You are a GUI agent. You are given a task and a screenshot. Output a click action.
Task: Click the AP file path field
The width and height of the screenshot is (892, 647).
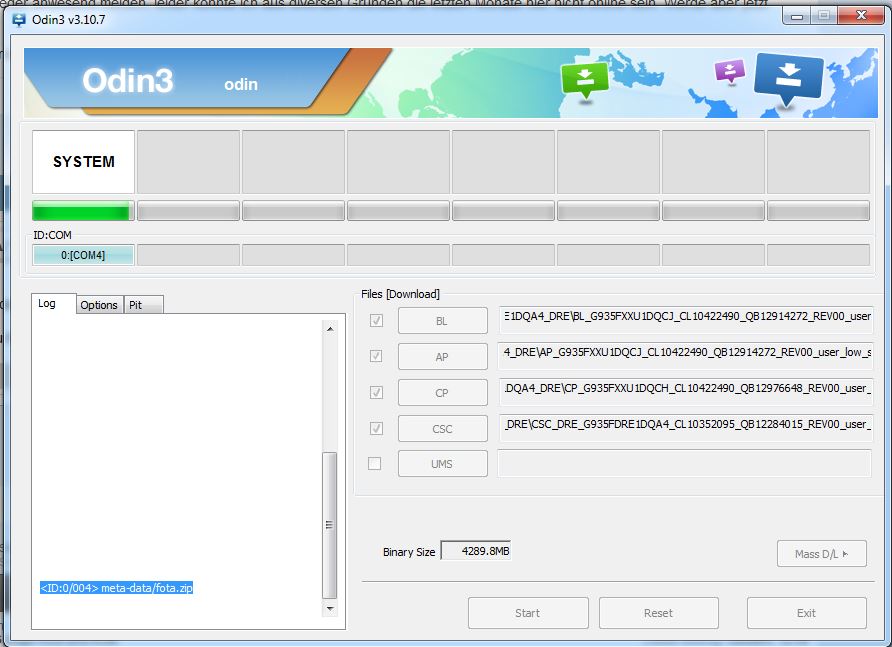pyautogui.click(x=686, y=356)
